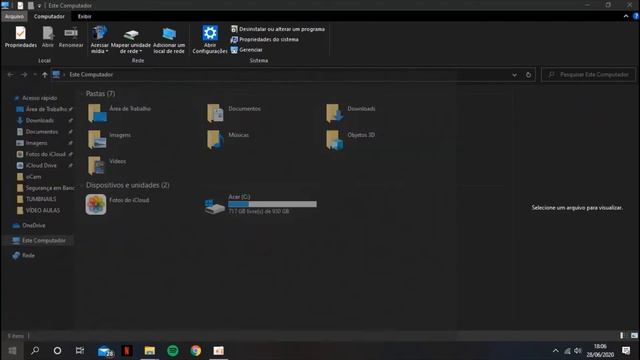Collapse the ribbon with chevron

[626, 16]
